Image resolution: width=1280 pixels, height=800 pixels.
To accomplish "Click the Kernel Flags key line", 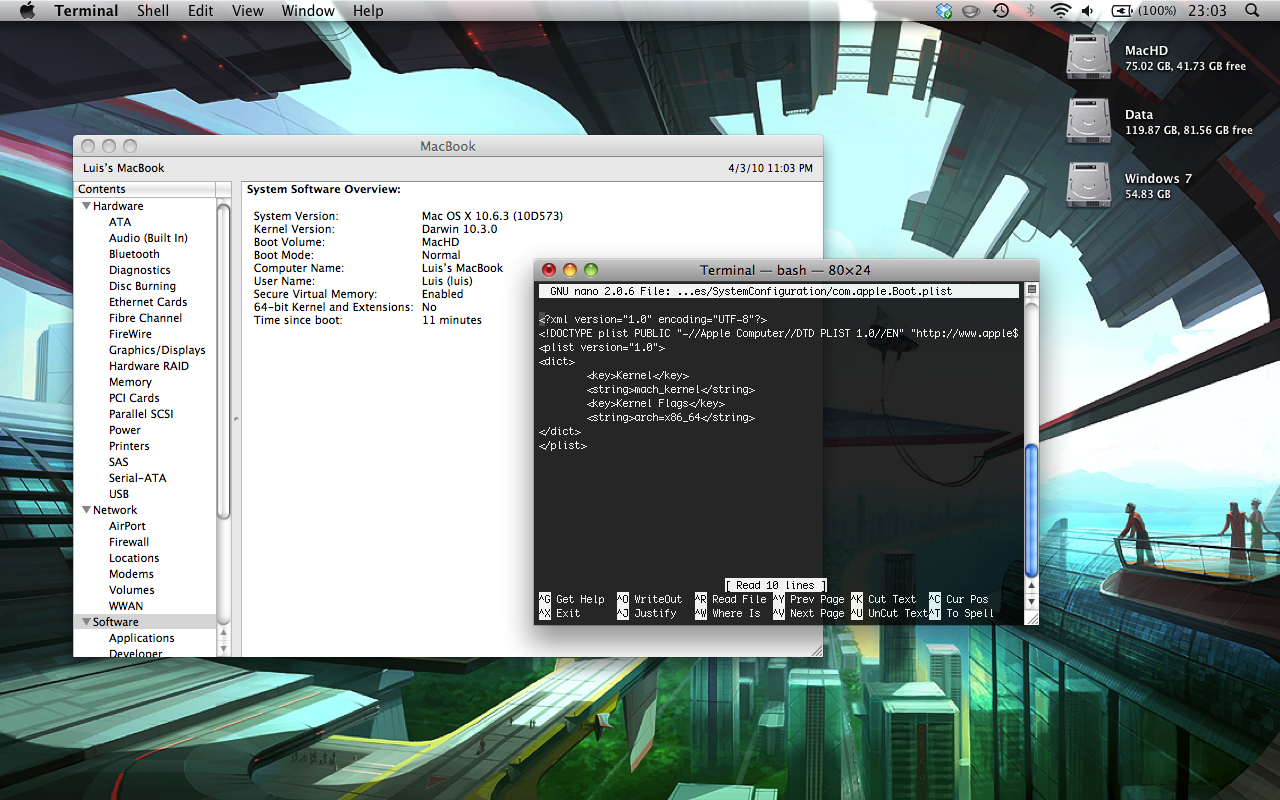I will point(655,404).
